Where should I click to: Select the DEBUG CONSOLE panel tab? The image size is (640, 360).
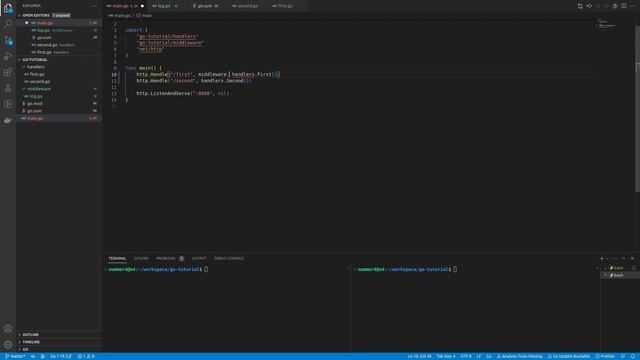pyautogui.click(x=229, y=258)
